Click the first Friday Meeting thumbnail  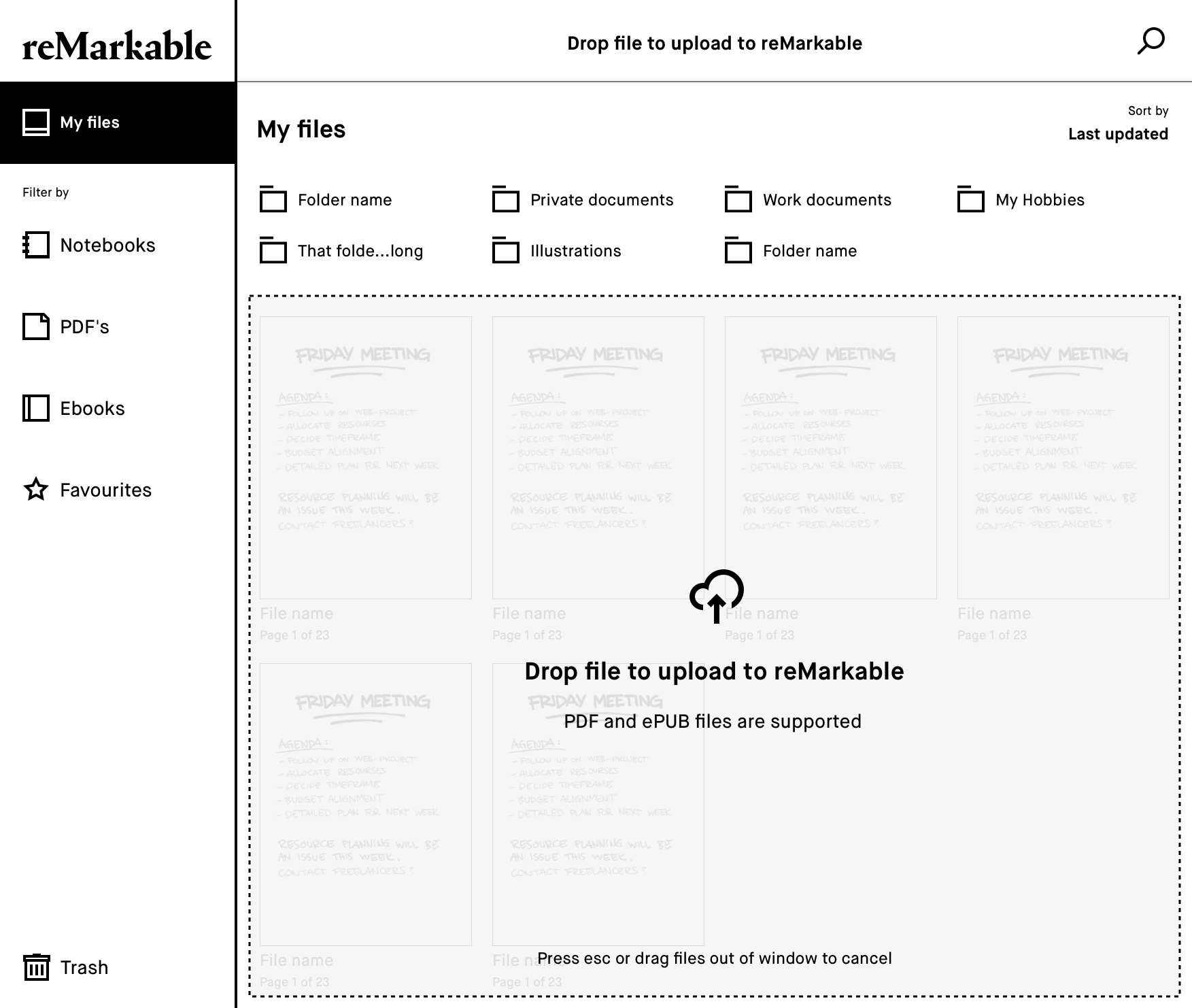coord(366,457)
